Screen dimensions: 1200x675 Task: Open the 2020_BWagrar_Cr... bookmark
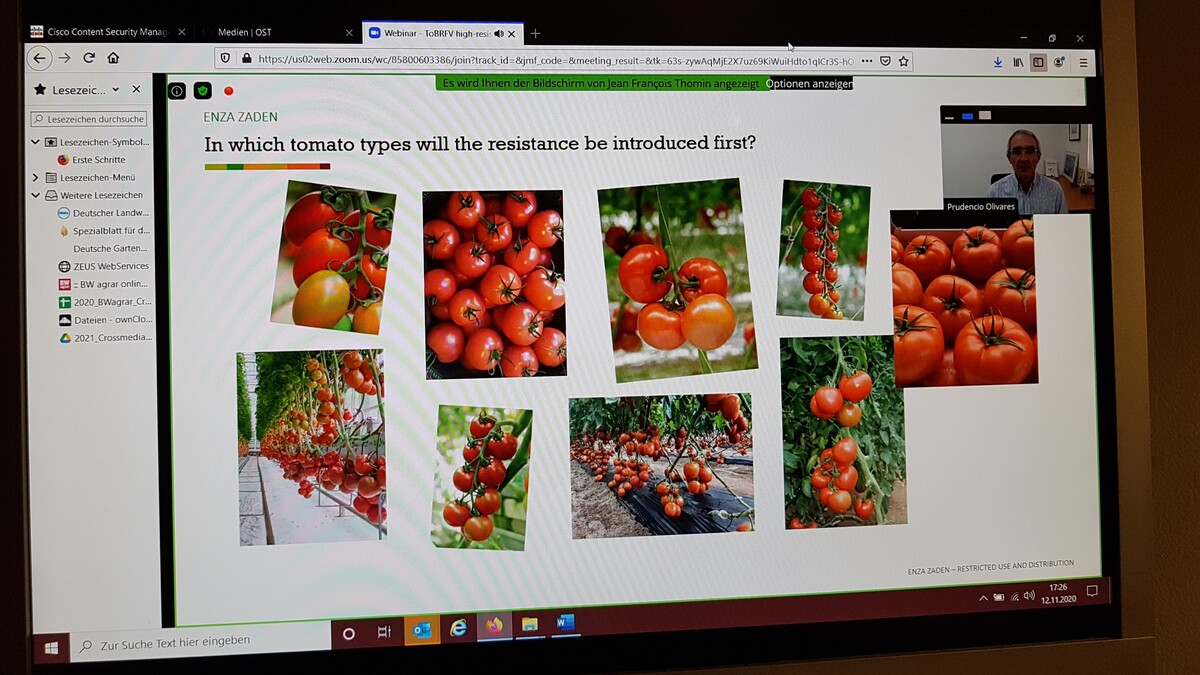coord(104,302)
